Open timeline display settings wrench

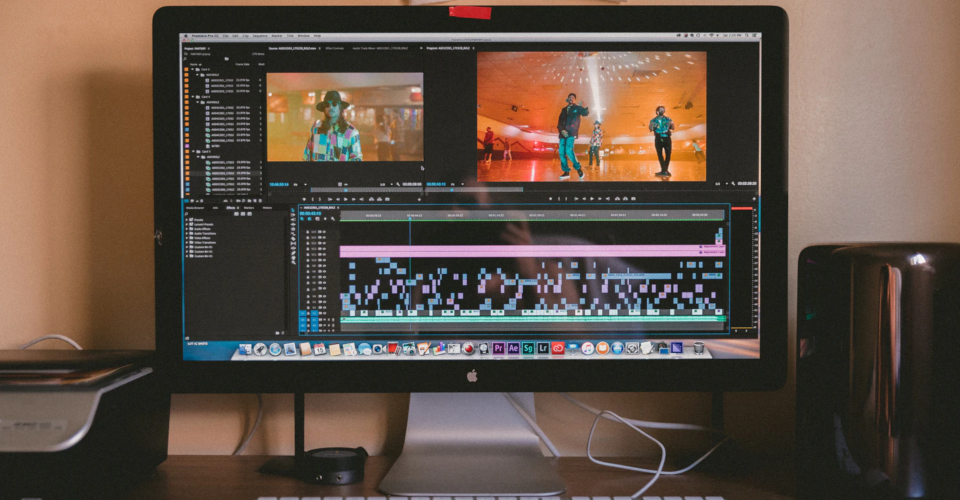[x=332, y=218]
